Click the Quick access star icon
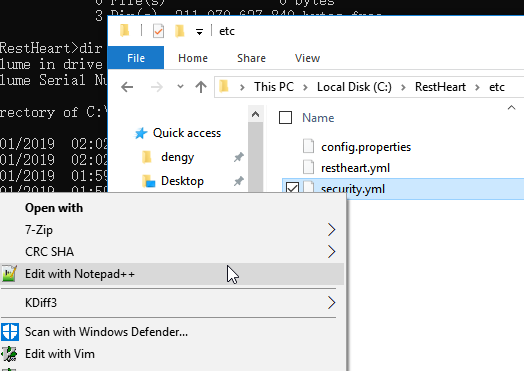 [x=141, y=133]
